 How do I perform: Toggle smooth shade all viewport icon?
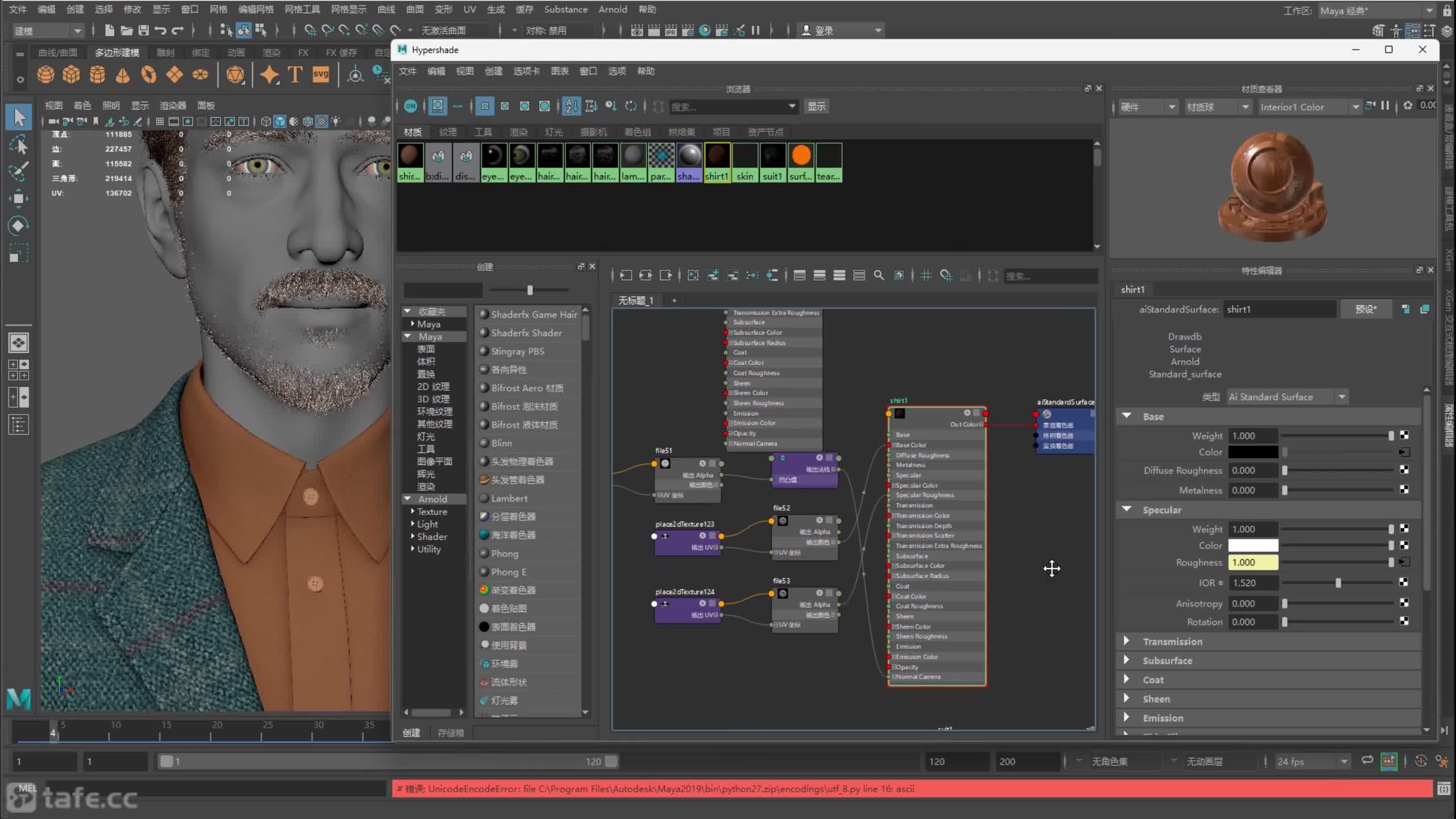(x=280, y=121)
